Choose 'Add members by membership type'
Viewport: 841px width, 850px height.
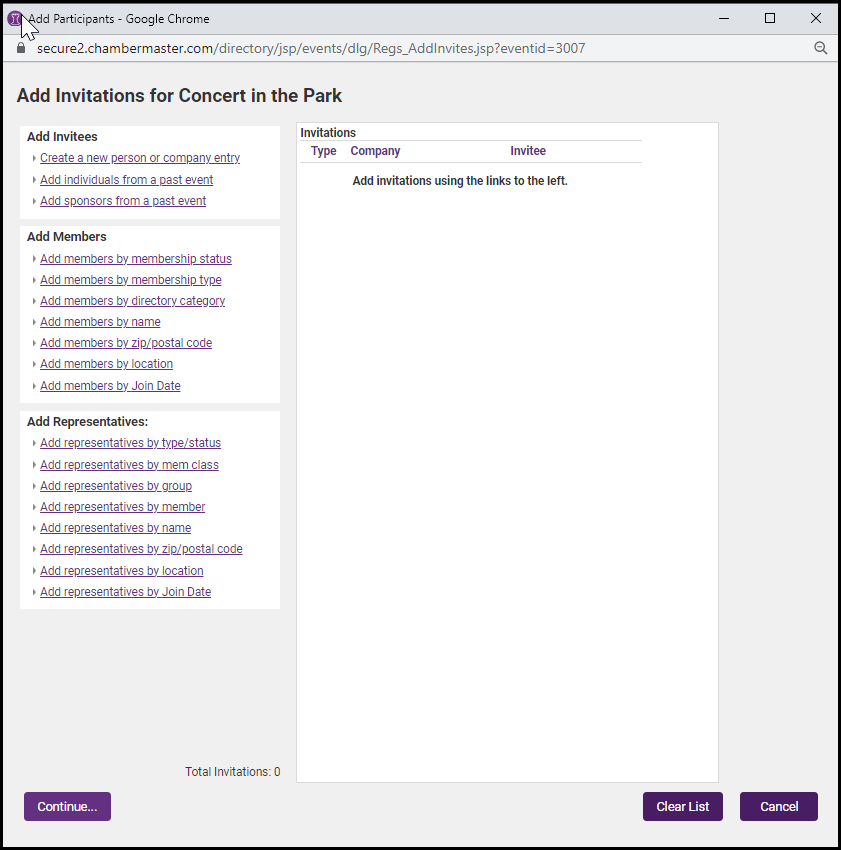point(130,280)
